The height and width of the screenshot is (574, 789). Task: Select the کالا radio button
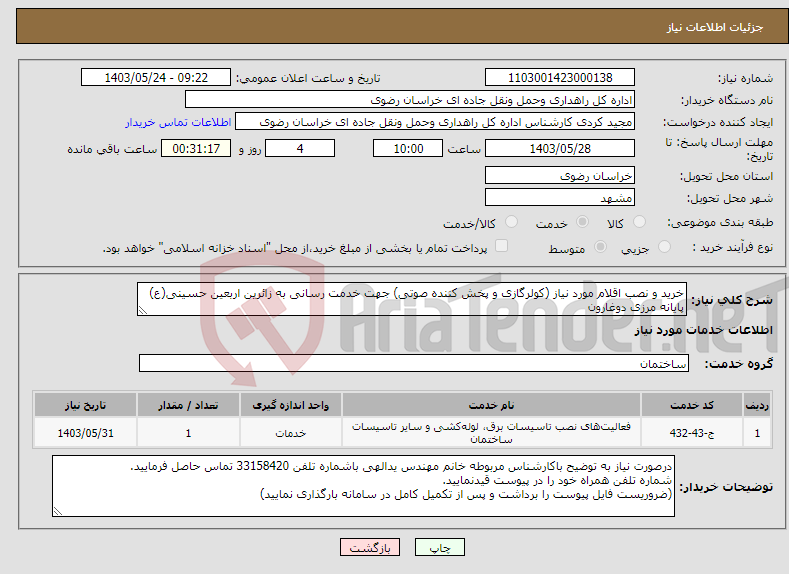click(639, 222)
